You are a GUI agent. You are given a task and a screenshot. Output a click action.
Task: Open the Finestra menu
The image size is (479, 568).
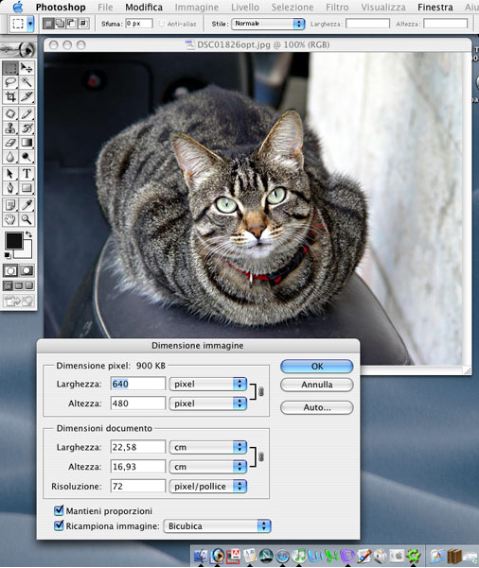pyautogui.click(x=435, y=7)
